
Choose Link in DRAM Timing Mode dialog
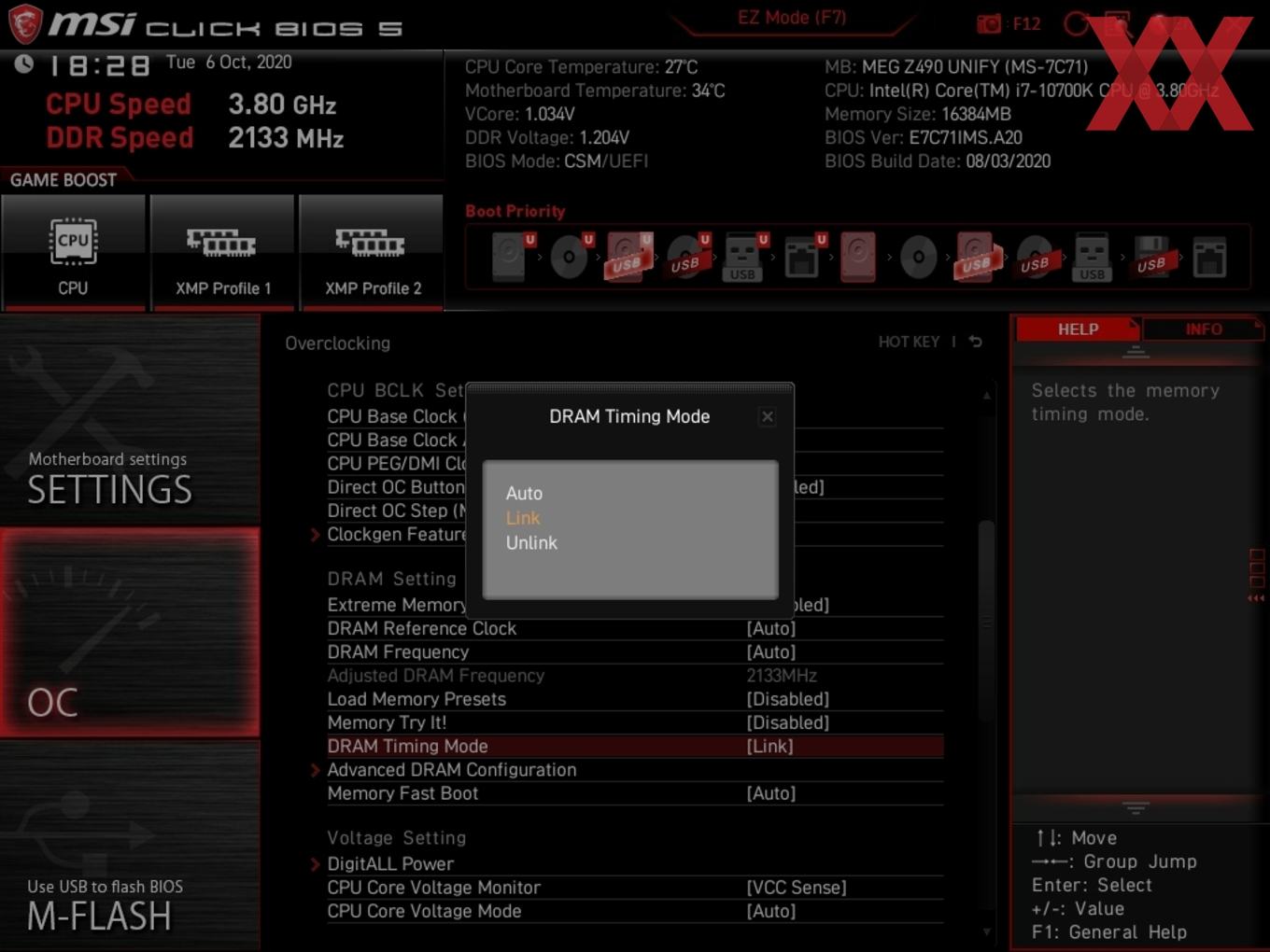[523, 518]
